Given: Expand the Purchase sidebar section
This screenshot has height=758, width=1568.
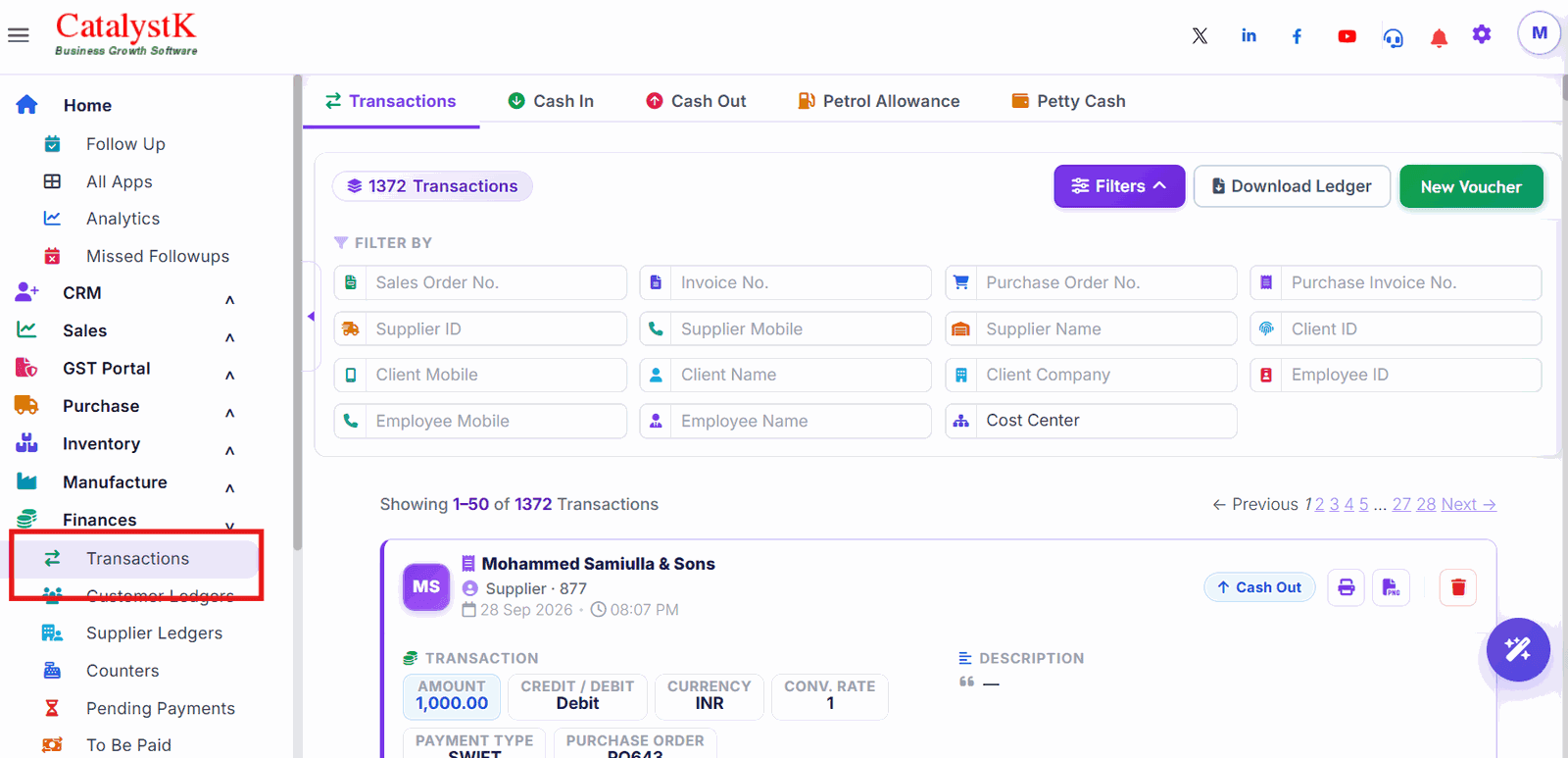Looking at the screenshot, I should 229,413.
